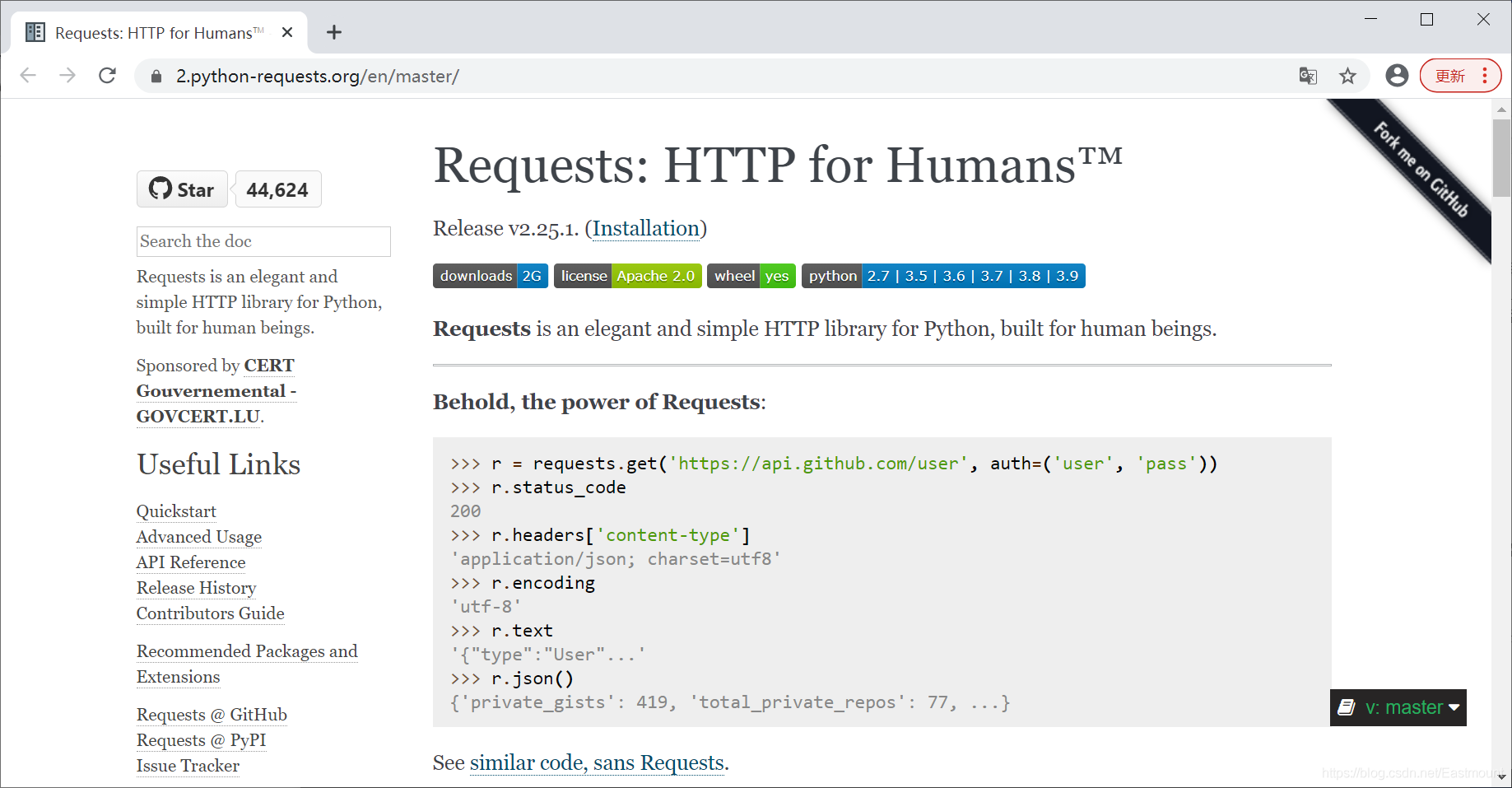Click the Fork me on GitHub ribbon

tap(1421, 170)
